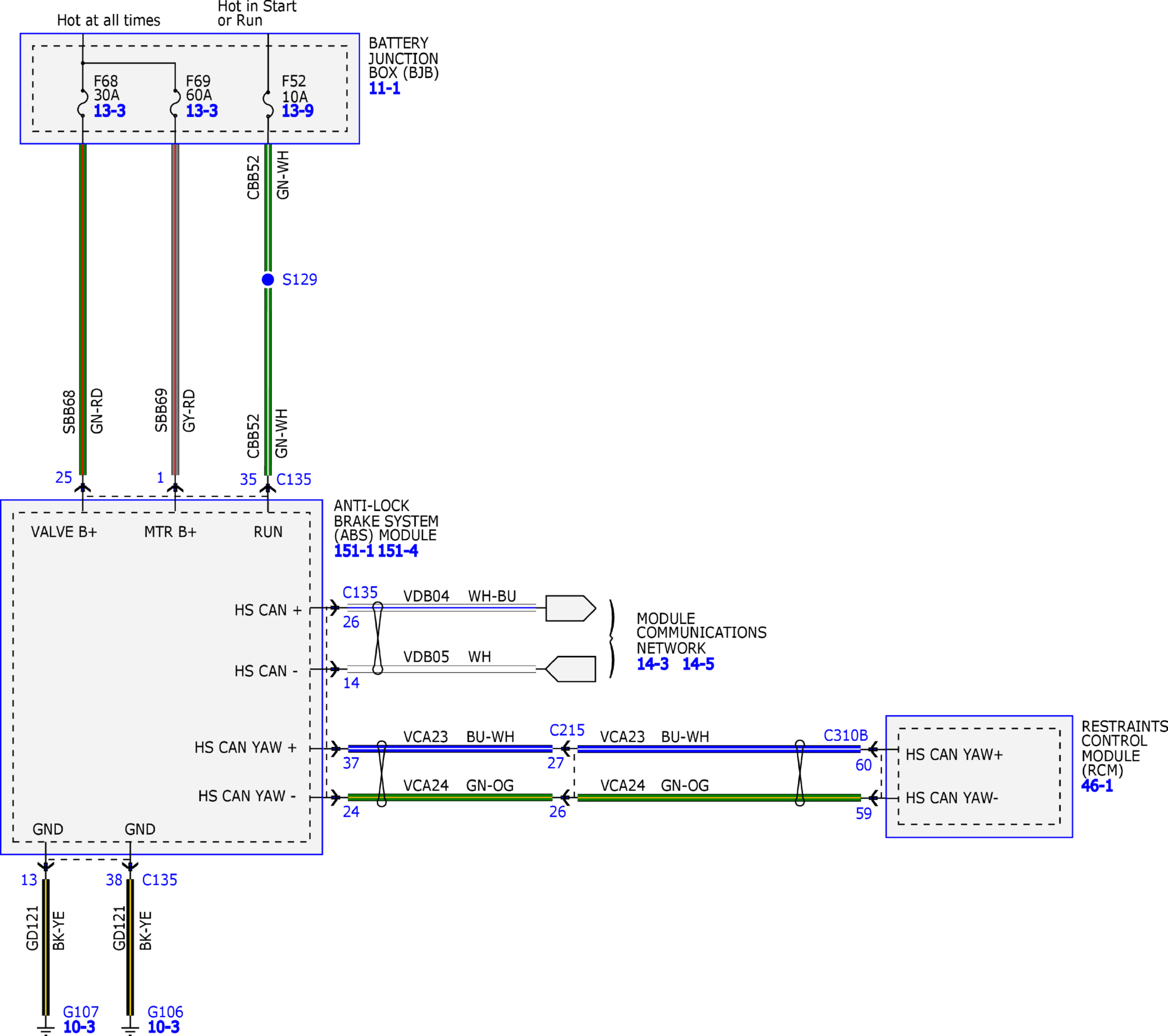Image resolution: width=1168 pixels, height=1036 pixels.
Task: Click the HS CAN + off-page arrow connector
Action: point(570,608)
